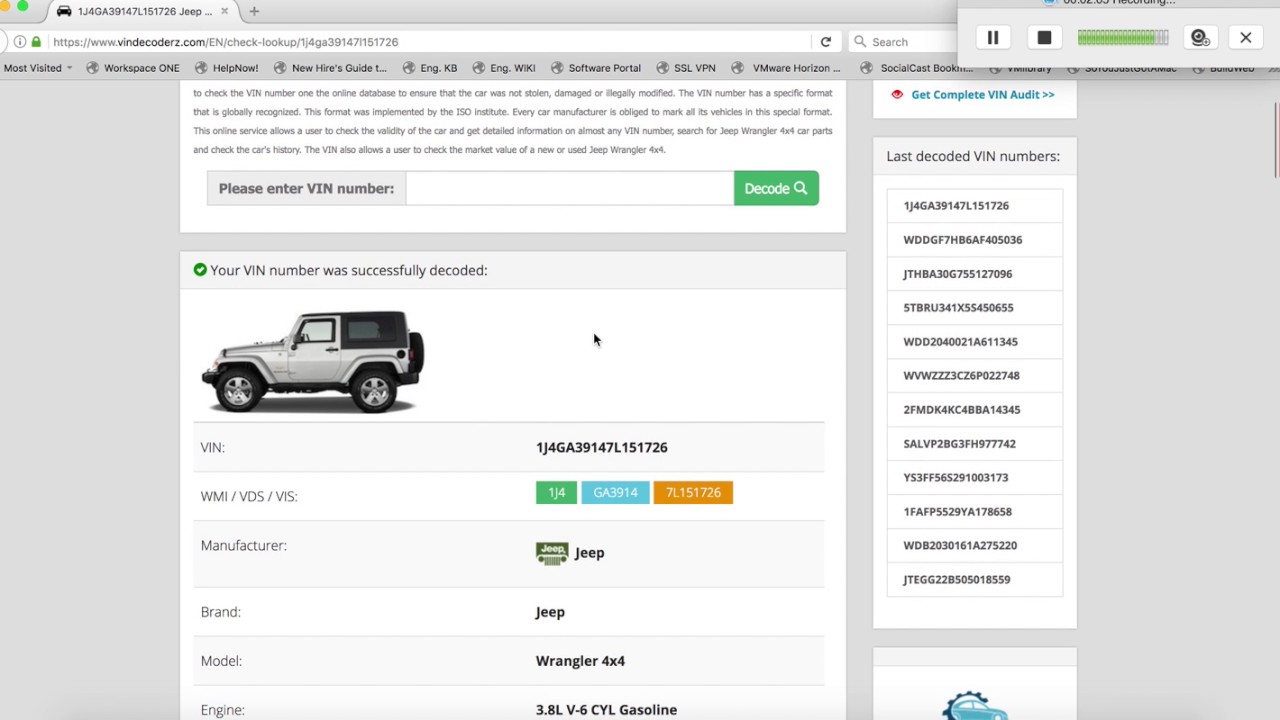Image resolution: width=1280 pixels, height=720 pixels.
Task: Open the Software Portal bookmark
Action: point(595,68)
